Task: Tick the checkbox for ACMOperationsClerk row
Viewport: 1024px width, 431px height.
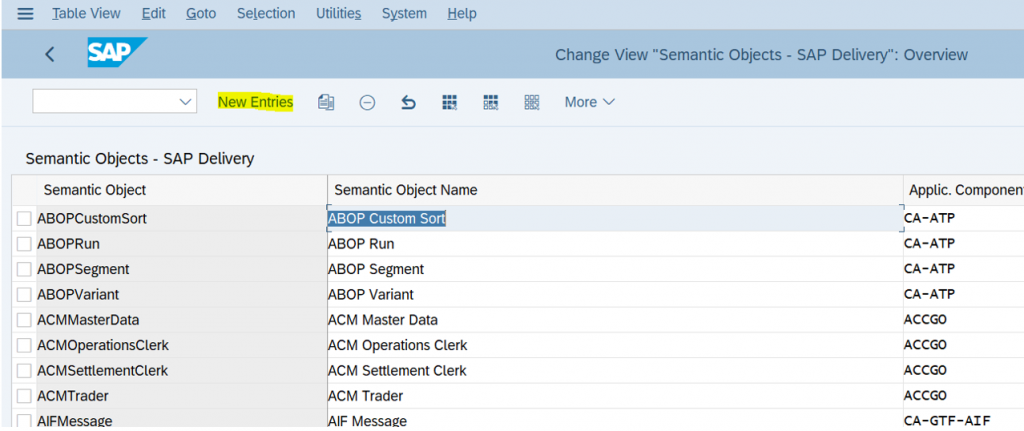Action: tap(24, 345)
